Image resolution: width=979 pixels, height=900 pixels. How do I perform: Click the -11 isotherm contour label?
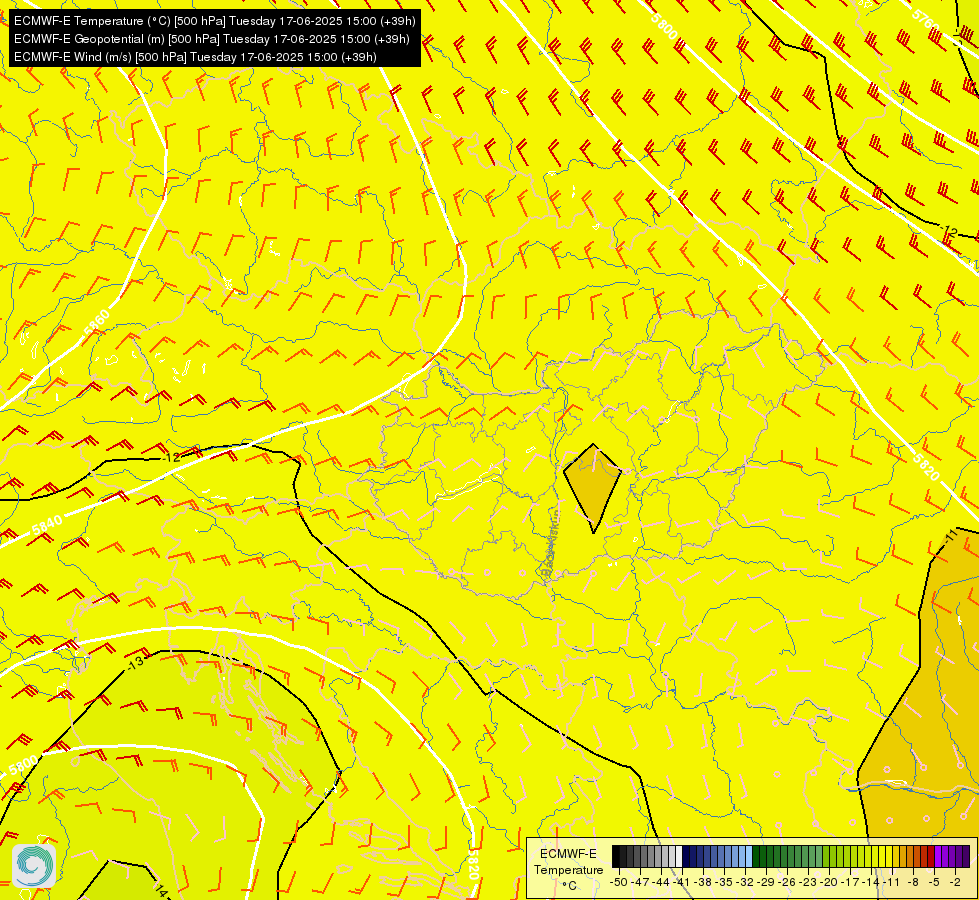pyautogui.click(x=950, y=535)
